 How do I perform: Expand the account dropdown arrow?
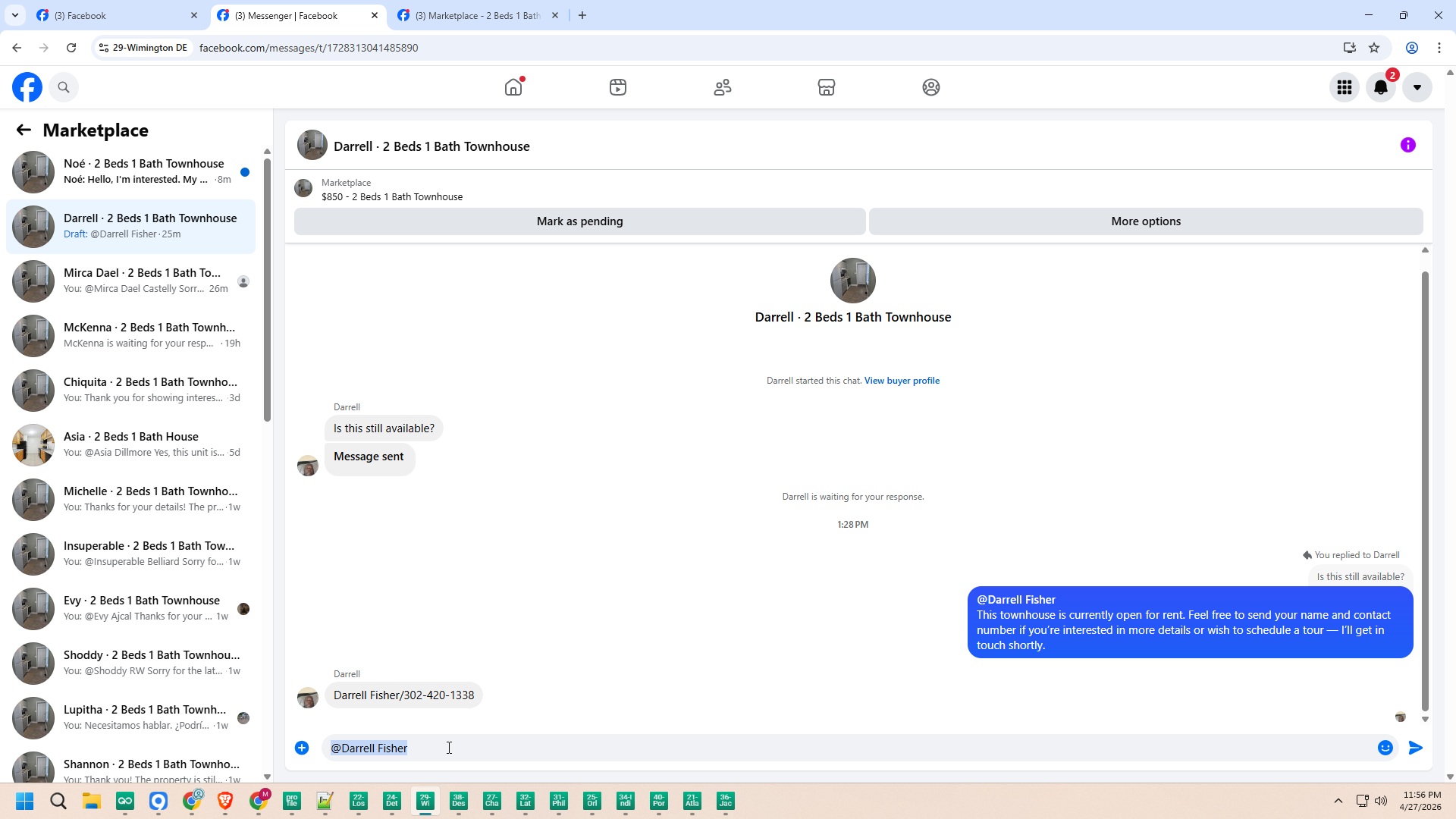pyautogui.click(x=1417, y=87)
